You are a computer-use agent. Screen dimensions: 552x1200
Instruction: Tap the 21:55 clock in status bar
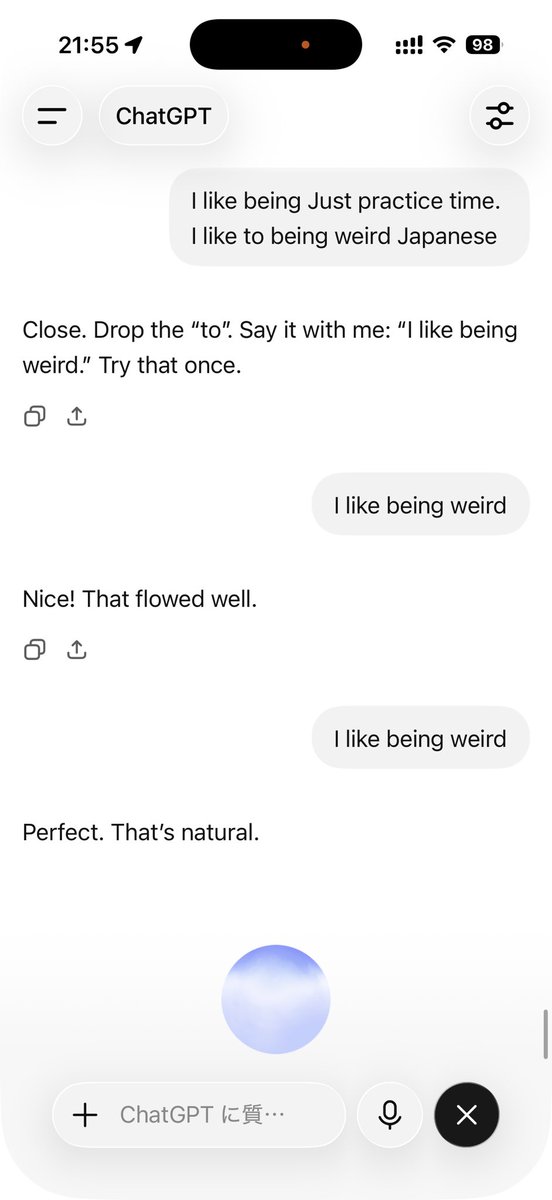(x=89, y=45)
